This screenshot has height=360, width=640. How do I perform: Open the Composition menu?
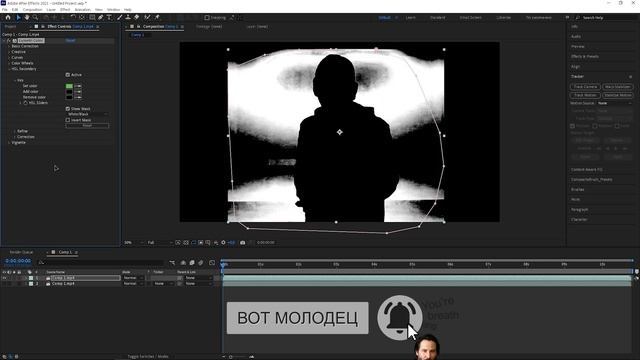click(32, 9)
